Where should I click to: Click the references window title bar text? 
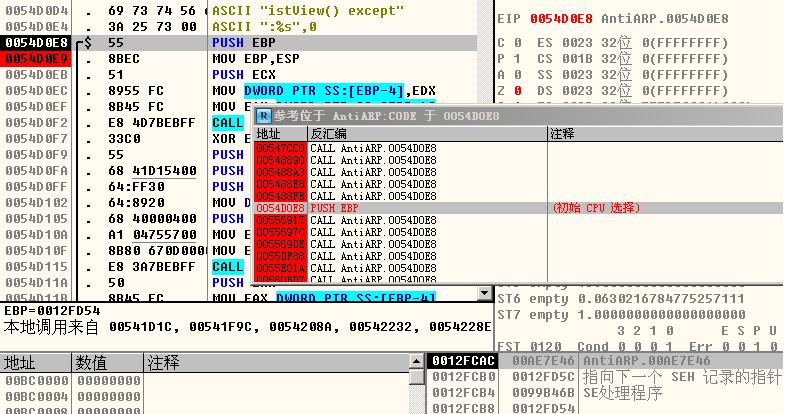[386, 116]
